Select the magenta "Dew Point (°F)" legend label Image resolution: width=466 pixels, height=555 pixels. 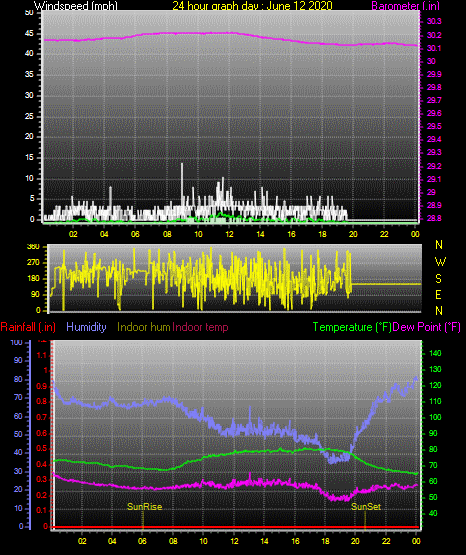tap(427, 327)
